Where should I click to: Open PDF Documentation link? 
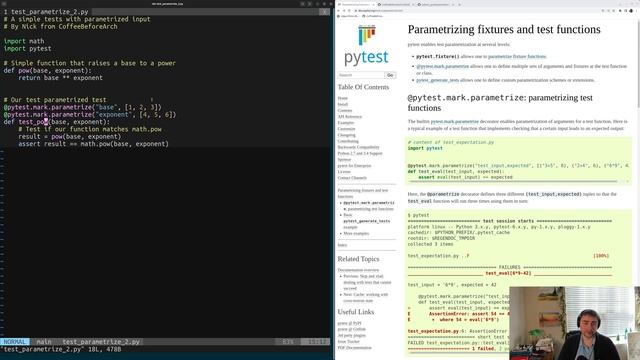tap(354, 347)
